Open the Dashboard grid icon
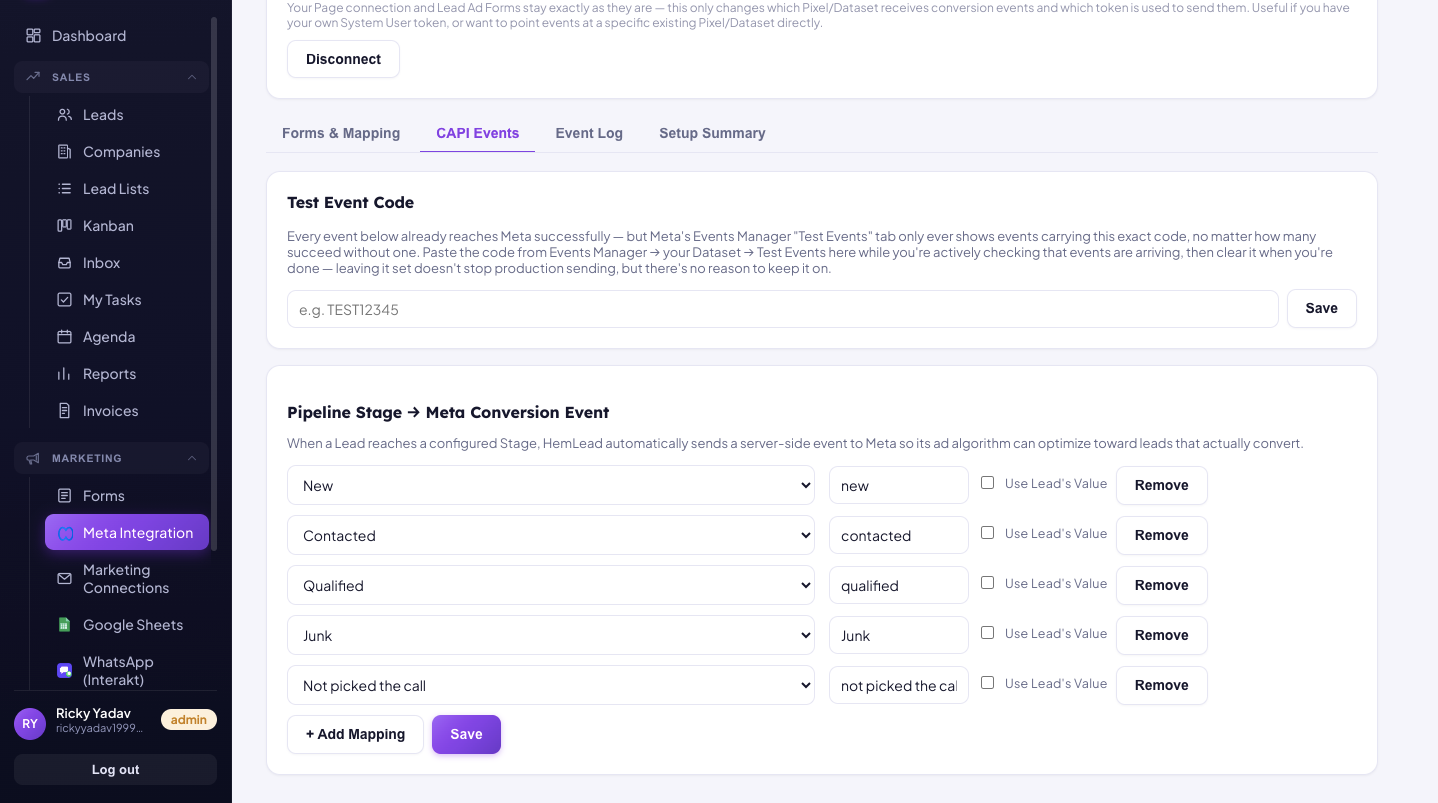The height and width of the screenshot is (803, 1438). point(33,36)
